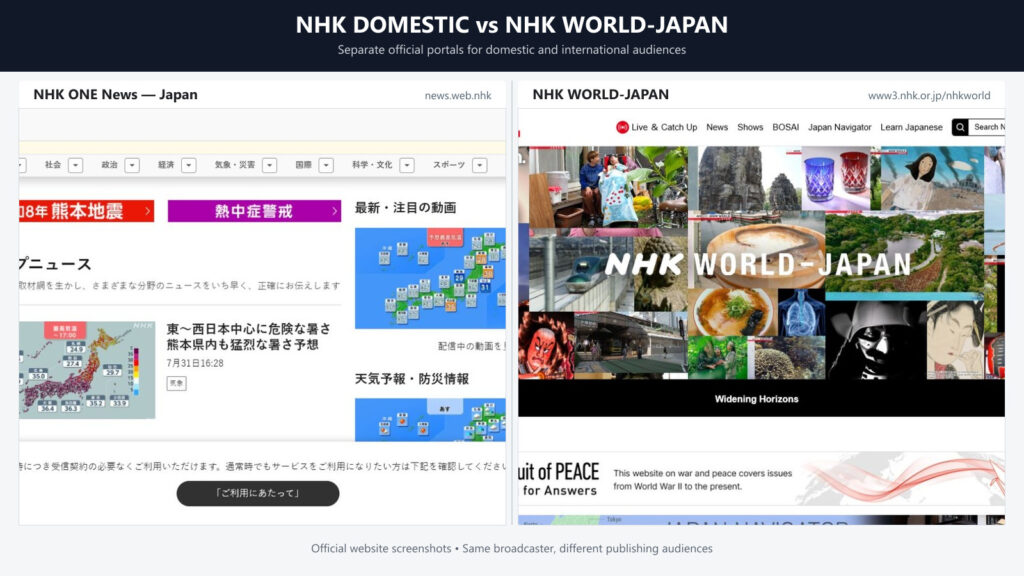
Task: Open the red 熊本地震 banner
Action: (x=86, y=211)
